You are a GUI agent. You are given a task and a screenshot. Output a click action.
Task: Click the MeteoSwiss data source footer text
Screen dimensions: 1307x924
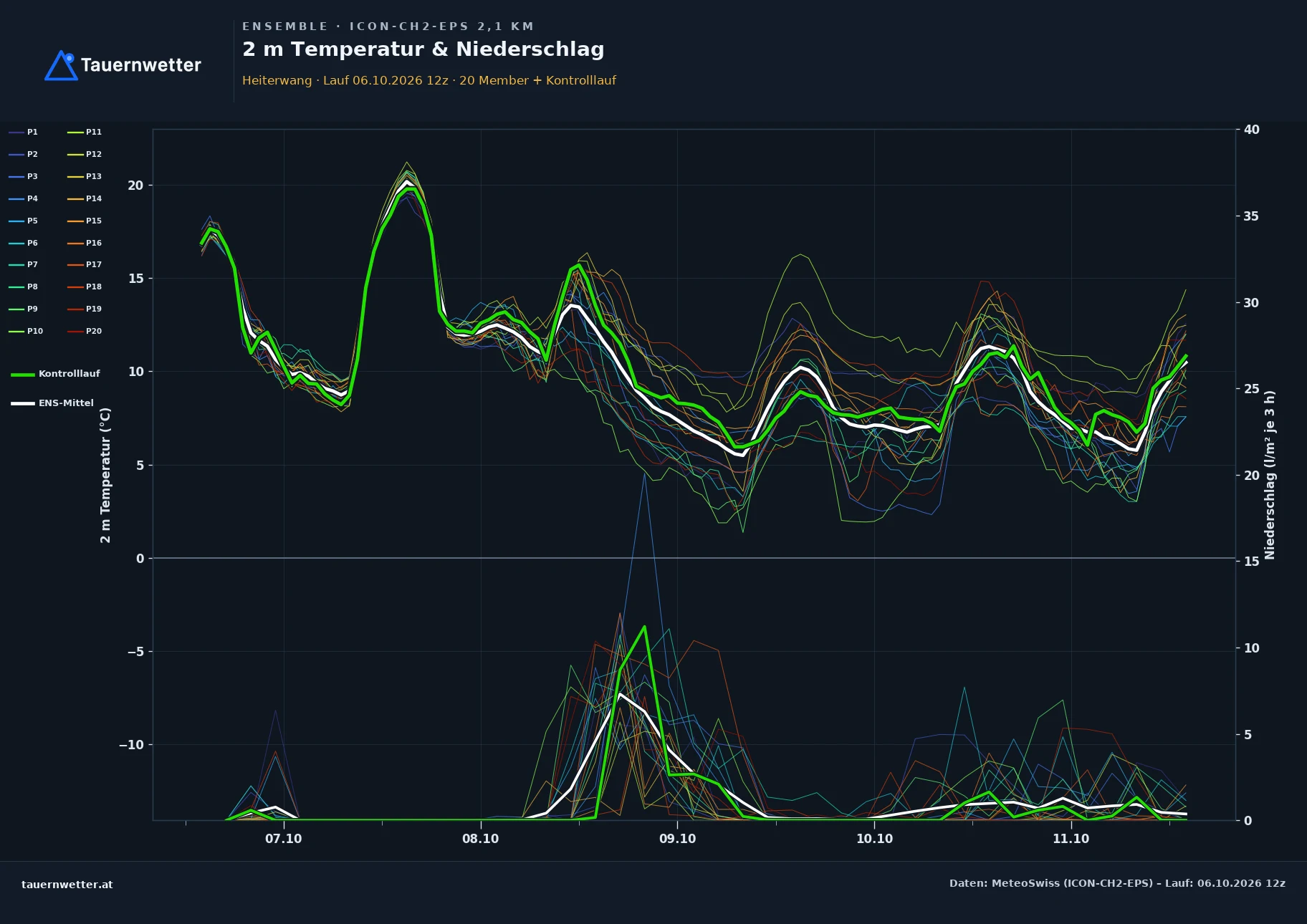pos(1117,883)
